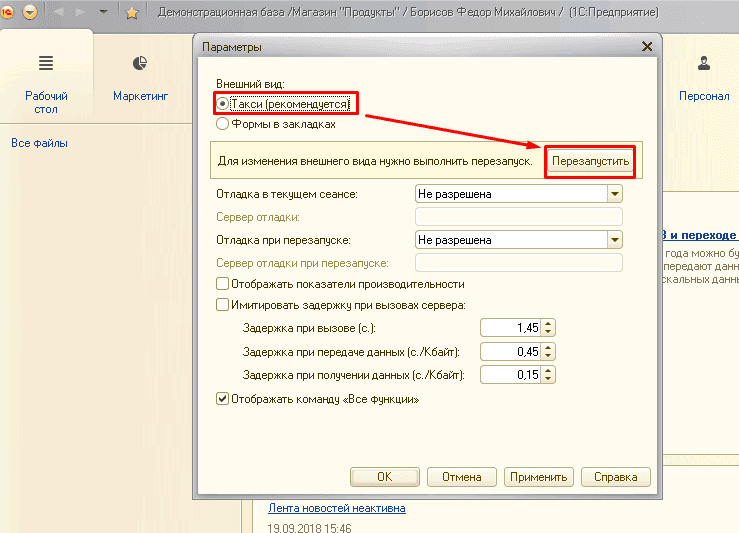Open the navigation history dropdown arrow

pyautogui.click(x=103, y=12)
